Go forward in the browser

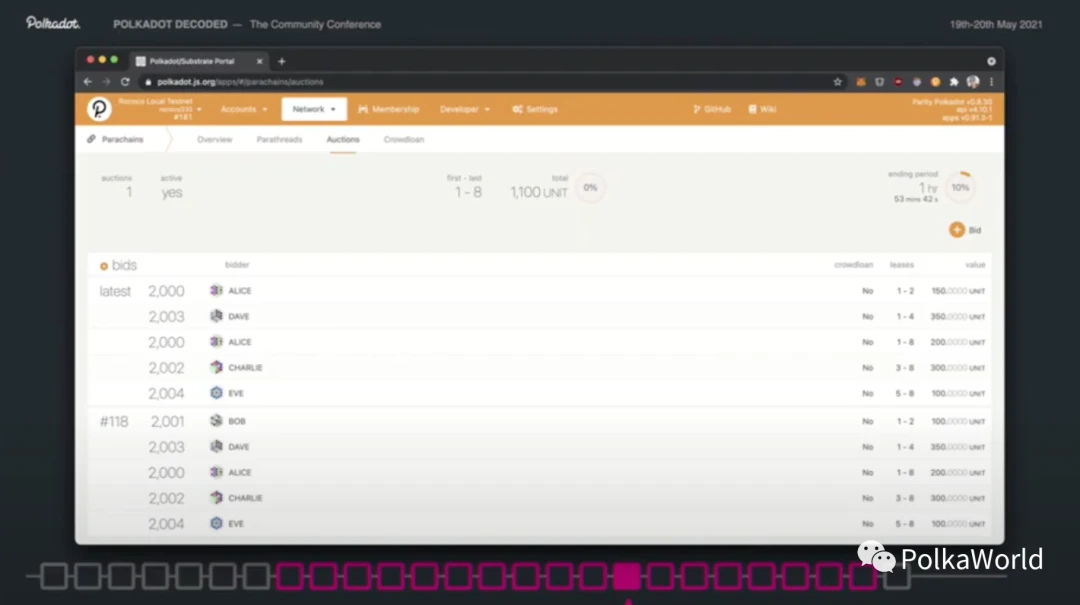pos(106,82)
